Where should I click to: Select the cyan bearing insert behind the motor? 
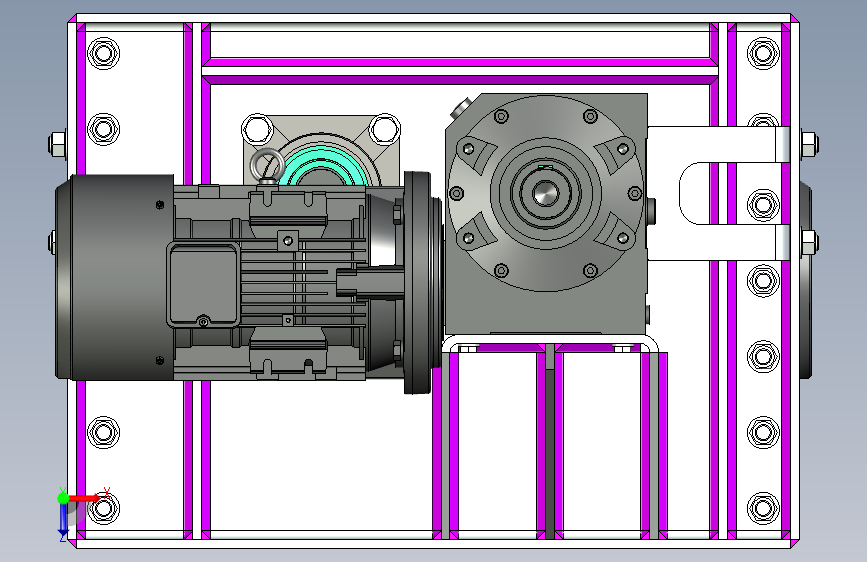pyautogui.click(x=323, y=165)
